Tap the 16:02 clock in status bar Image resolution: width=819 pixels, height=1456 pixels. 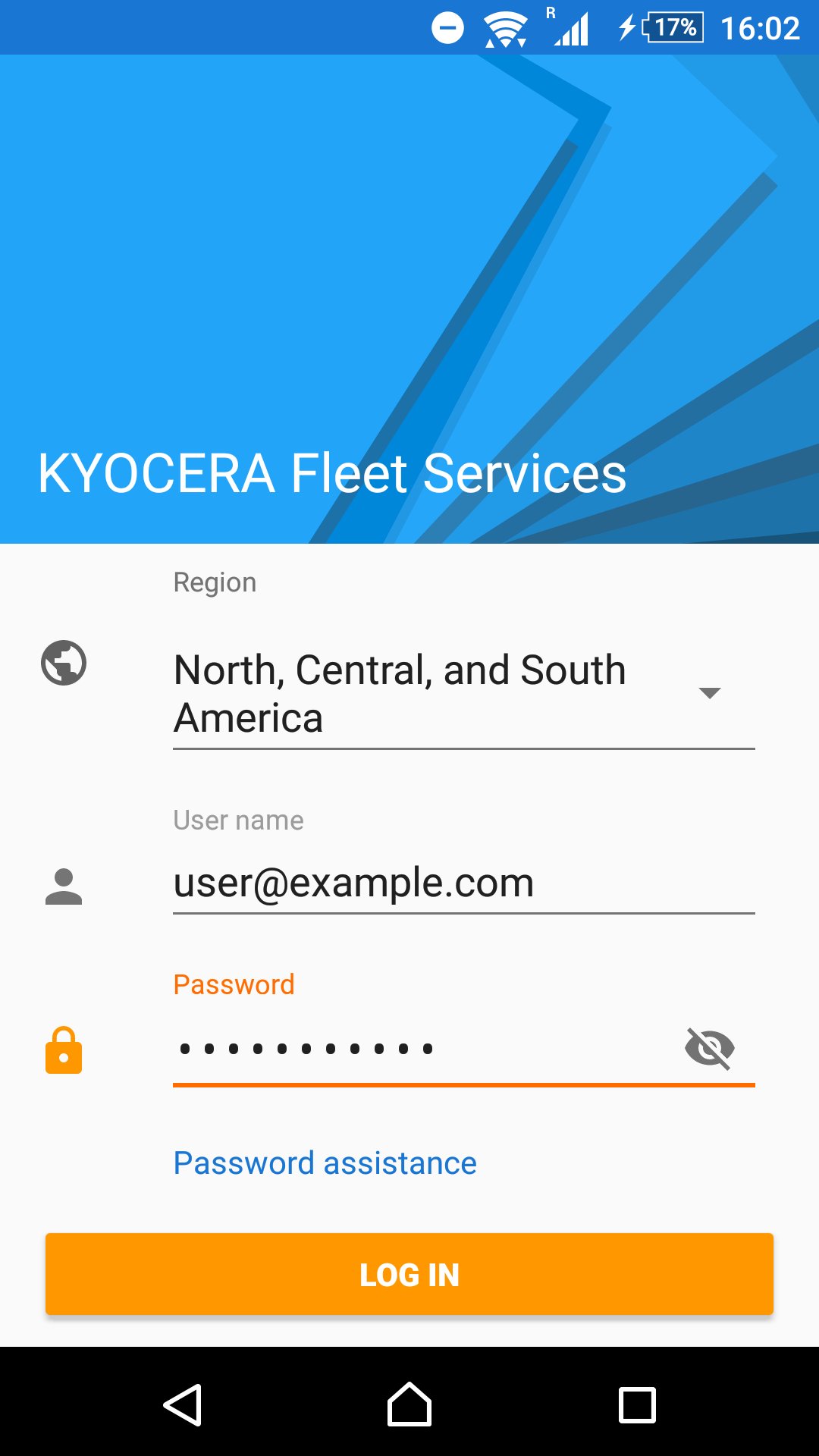pos(760,29)
